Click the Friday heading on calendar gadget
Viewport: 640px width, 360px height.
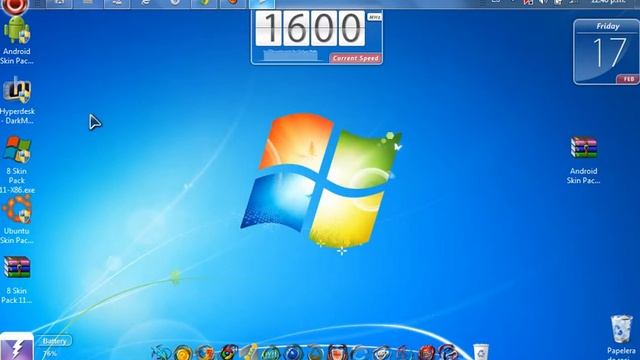pyautogui.click(x=608, y=26)
